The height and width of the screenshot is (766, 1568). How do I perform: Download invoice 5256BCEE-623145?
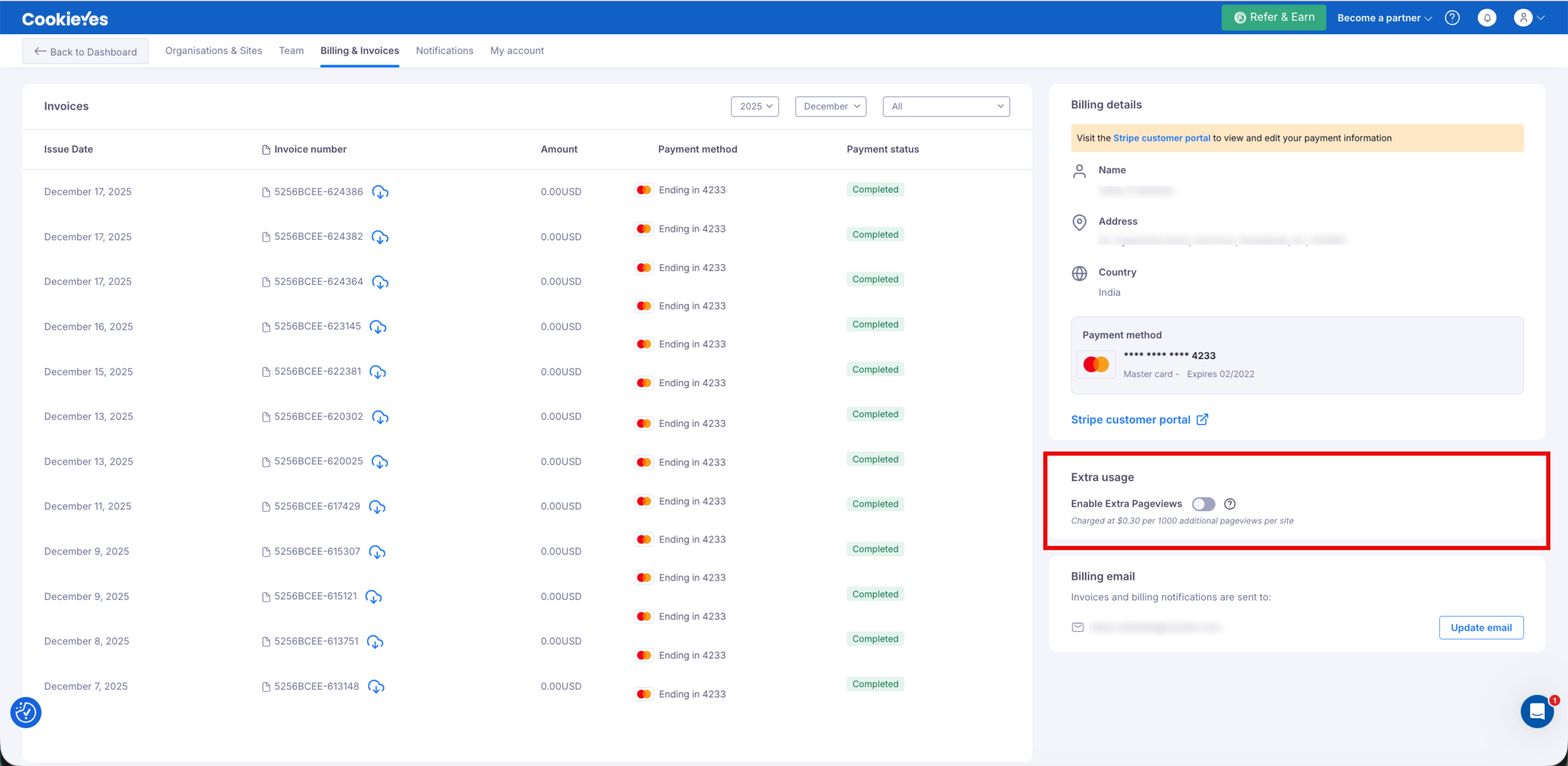(378, 327)
